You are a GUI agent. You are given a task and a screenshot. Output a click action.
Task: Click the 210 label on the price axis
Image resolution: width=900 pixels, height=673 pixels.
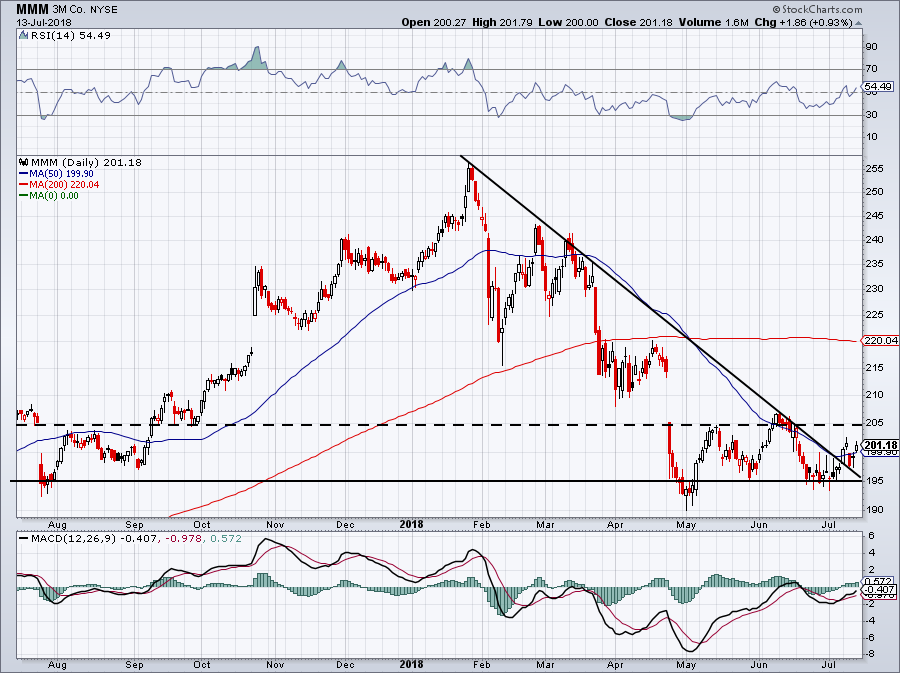875,394
